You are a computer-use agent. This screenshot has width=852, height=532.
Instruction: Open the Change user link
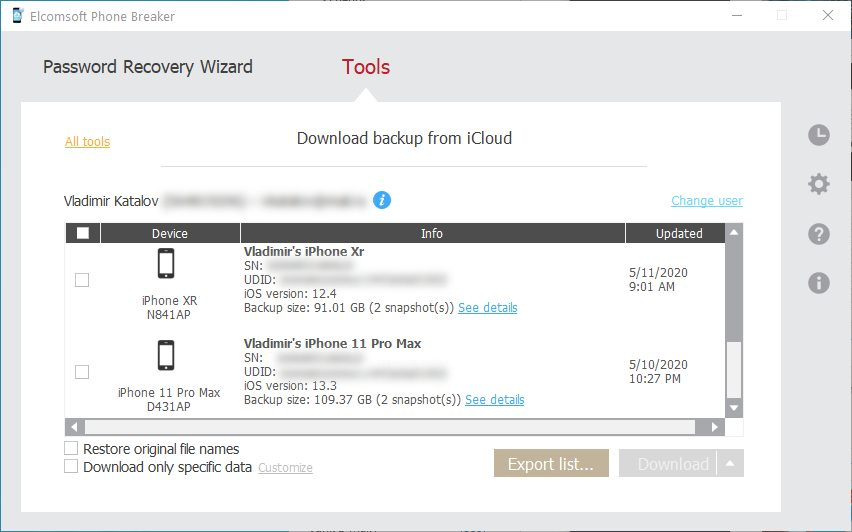point(706,201)
